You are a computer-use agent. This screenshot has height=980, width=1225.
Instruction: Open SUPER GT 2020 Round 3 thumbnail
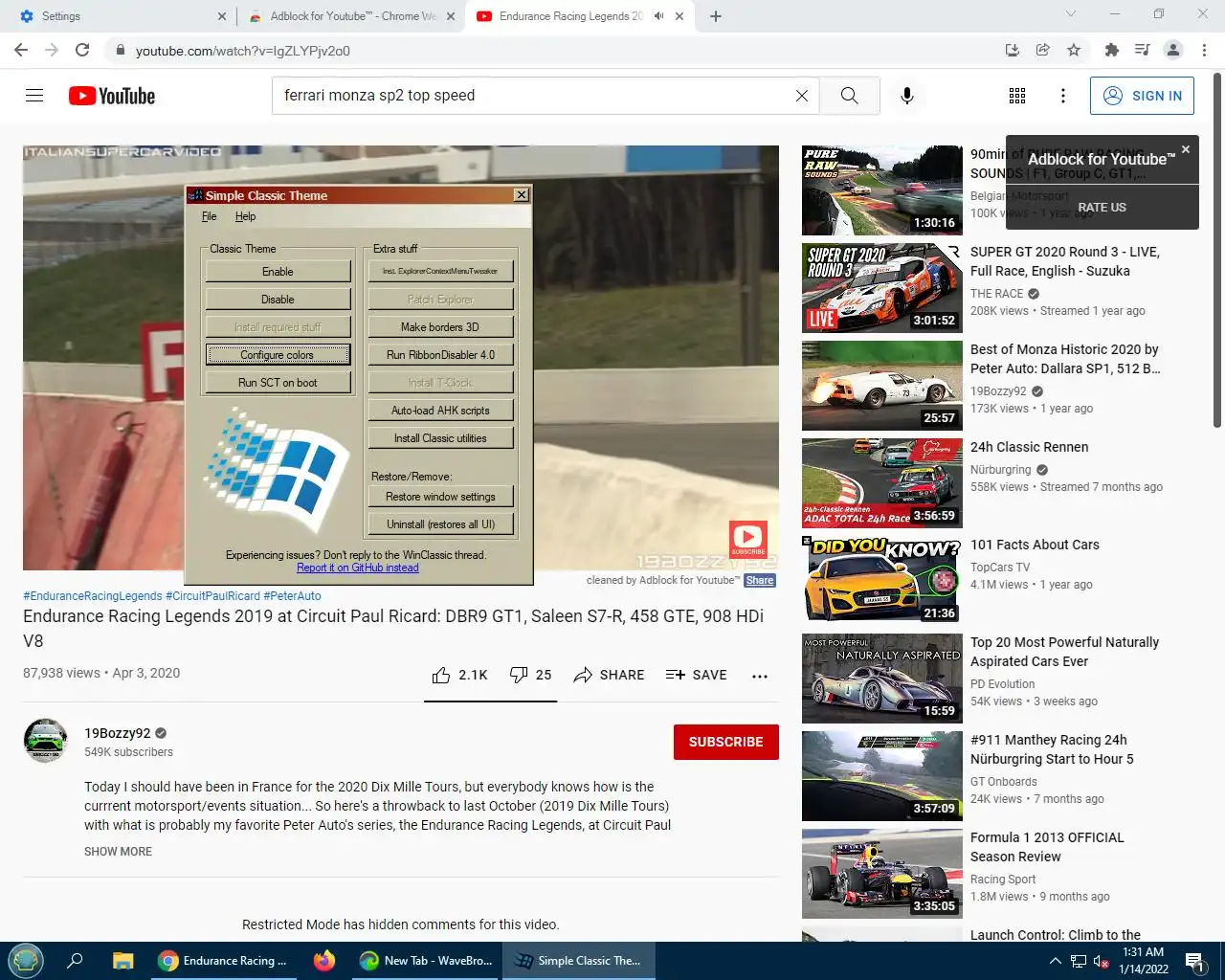882,286
